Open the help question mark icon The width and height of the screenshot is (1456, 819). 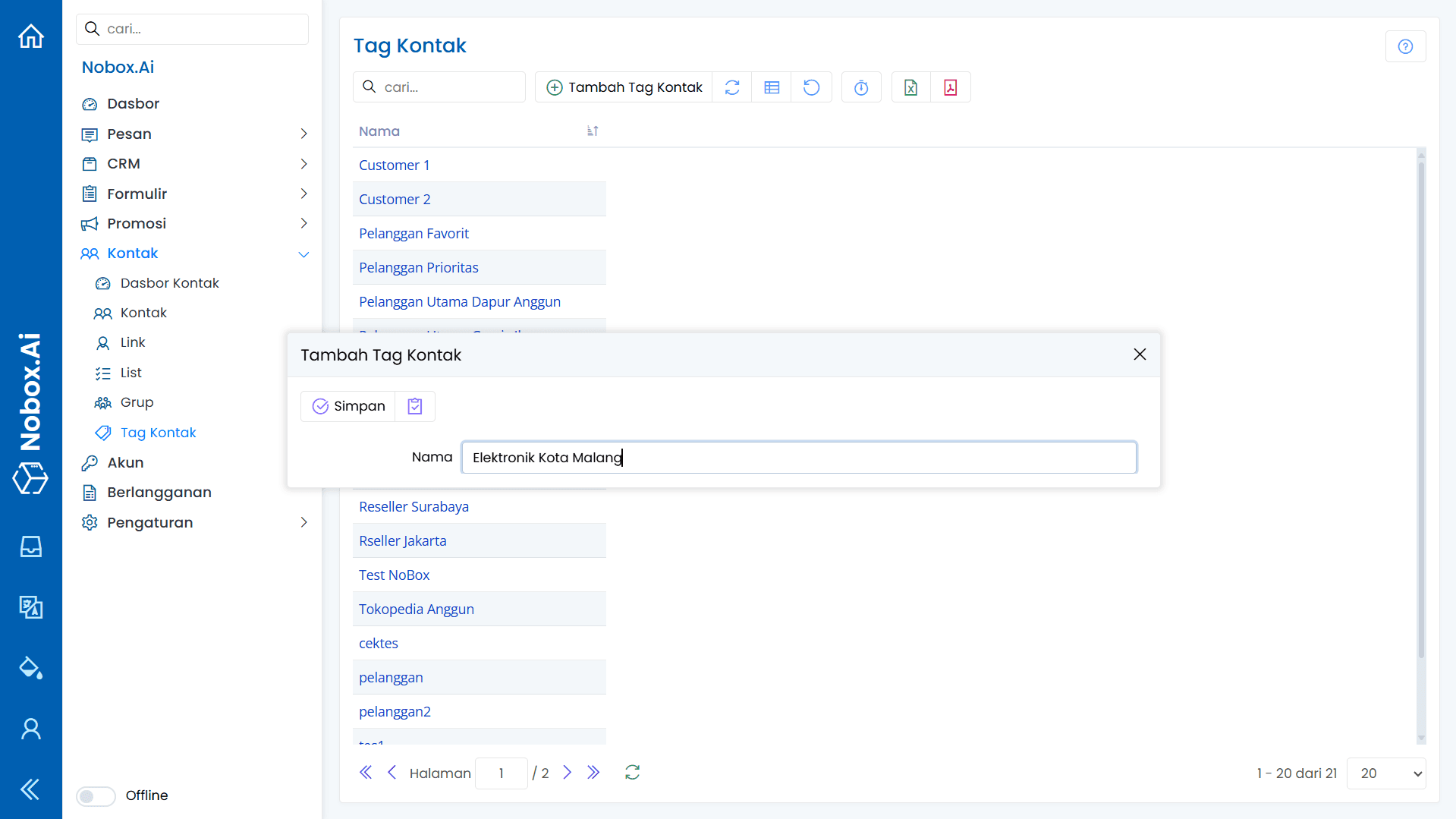coord(1405,46)
